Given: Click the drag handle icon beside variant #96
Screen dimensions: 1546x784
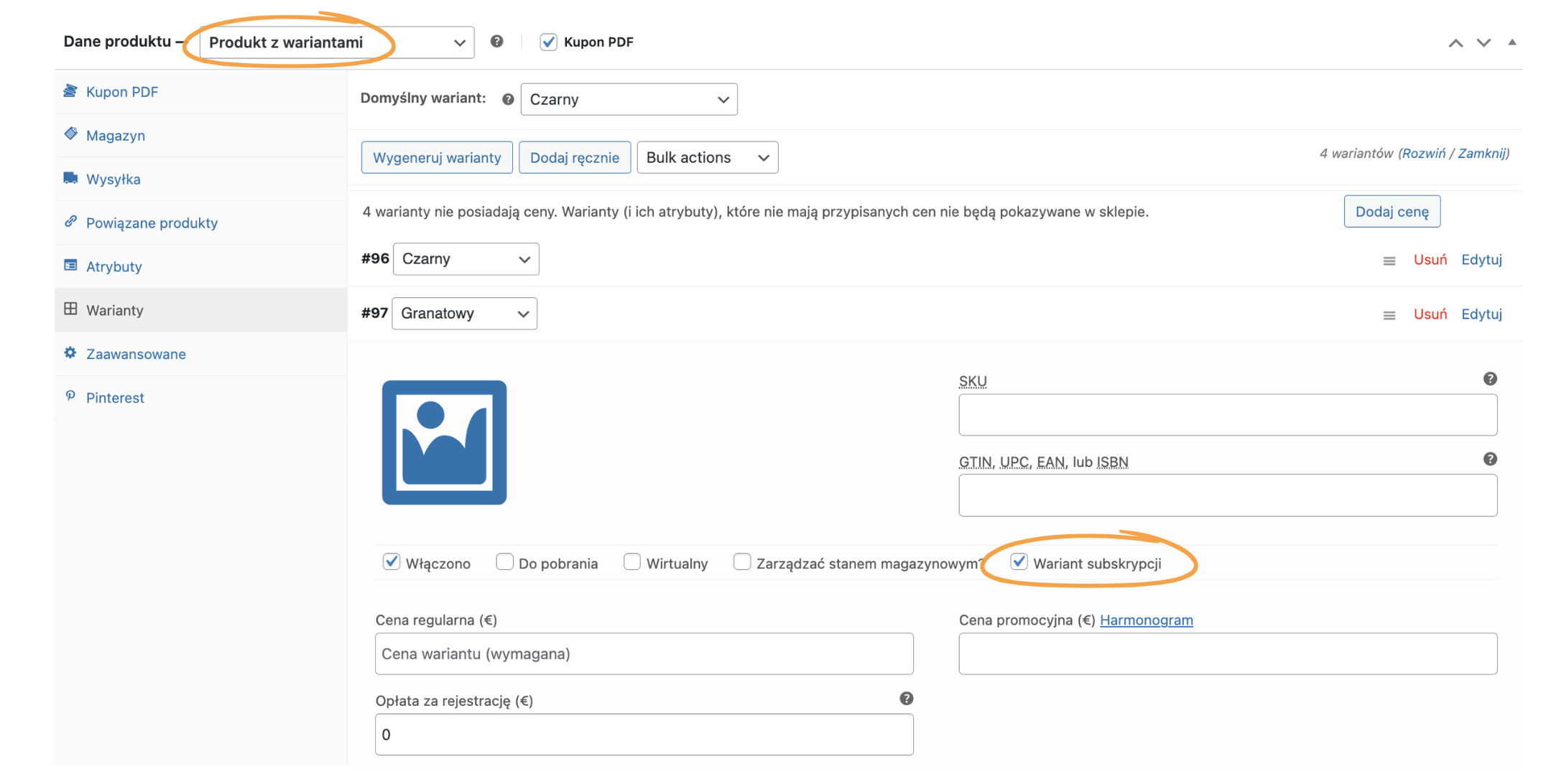Looking at the screenshot, I should tap(1389, 261).
